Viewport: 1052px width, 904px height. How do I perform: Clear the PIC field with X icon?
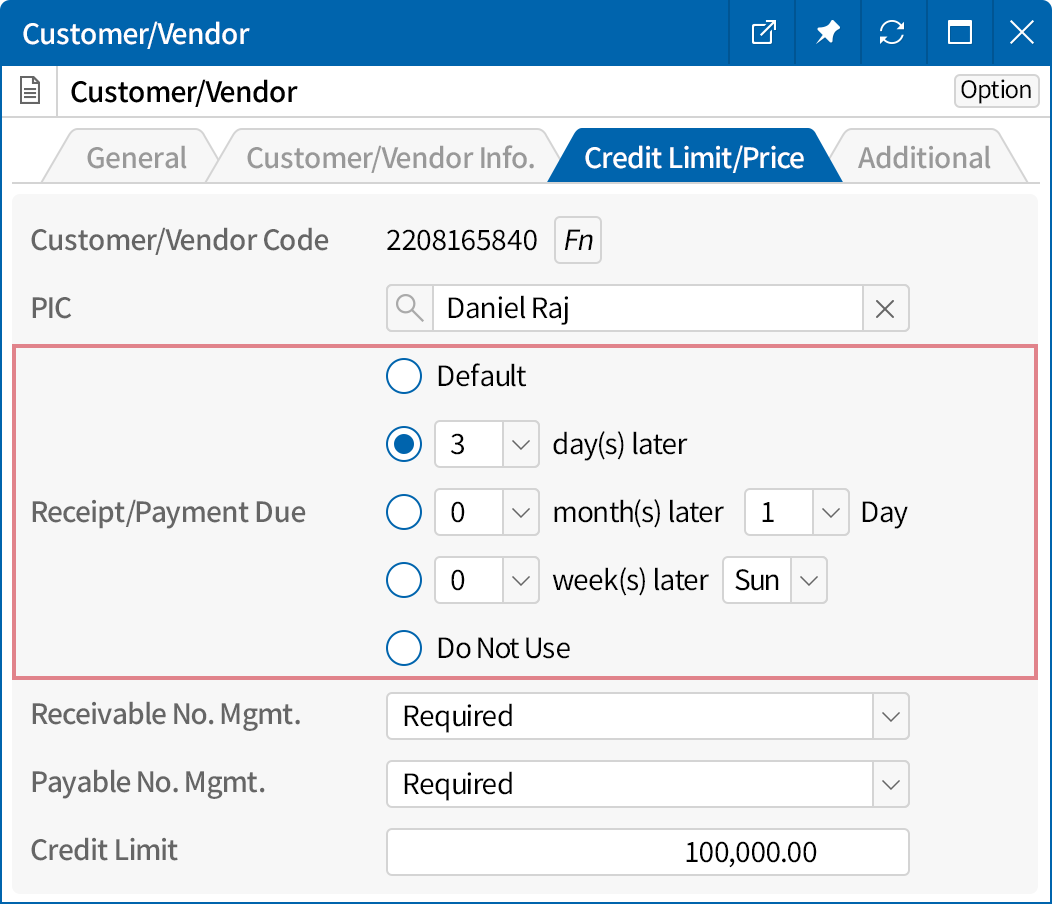tap(885, 309)
